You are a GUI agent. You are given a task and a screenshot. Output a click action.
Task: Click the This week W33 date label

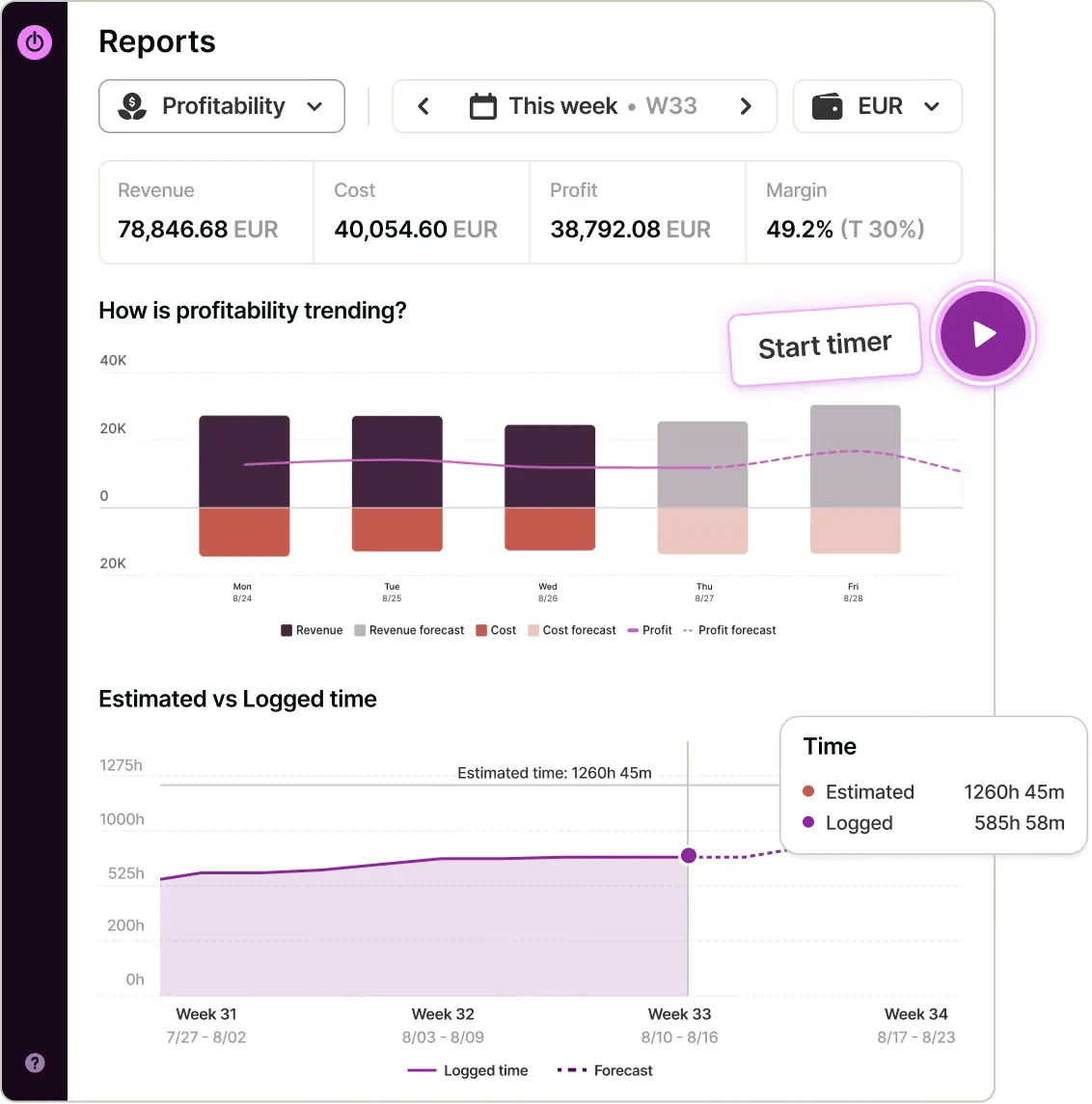click(x=603, y=106)
